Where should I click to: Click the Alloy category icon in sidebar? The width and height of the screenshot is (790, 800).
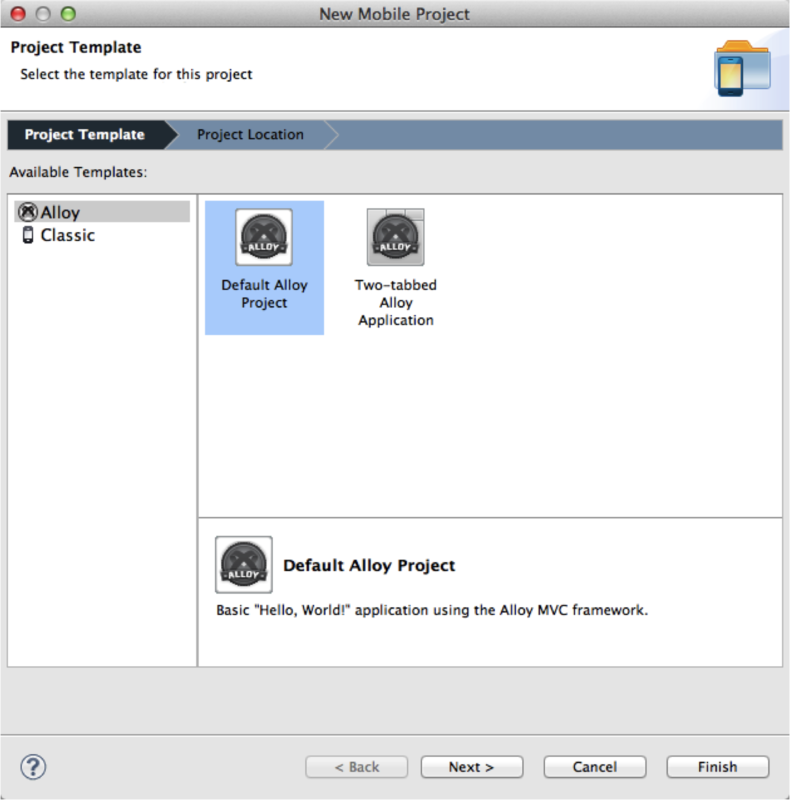(x=28, y=212)
